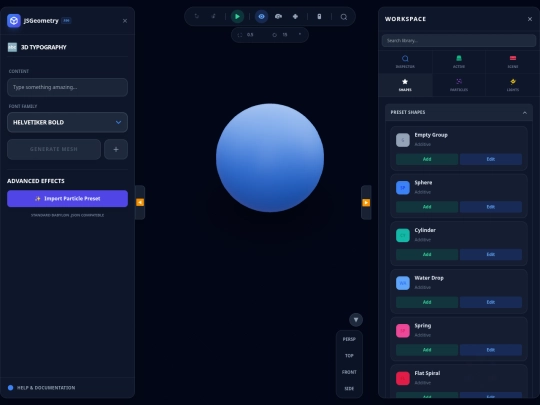This screenshot has height=405, width=540.
Task: Click Import Particle Preset button
Action: 68,199
